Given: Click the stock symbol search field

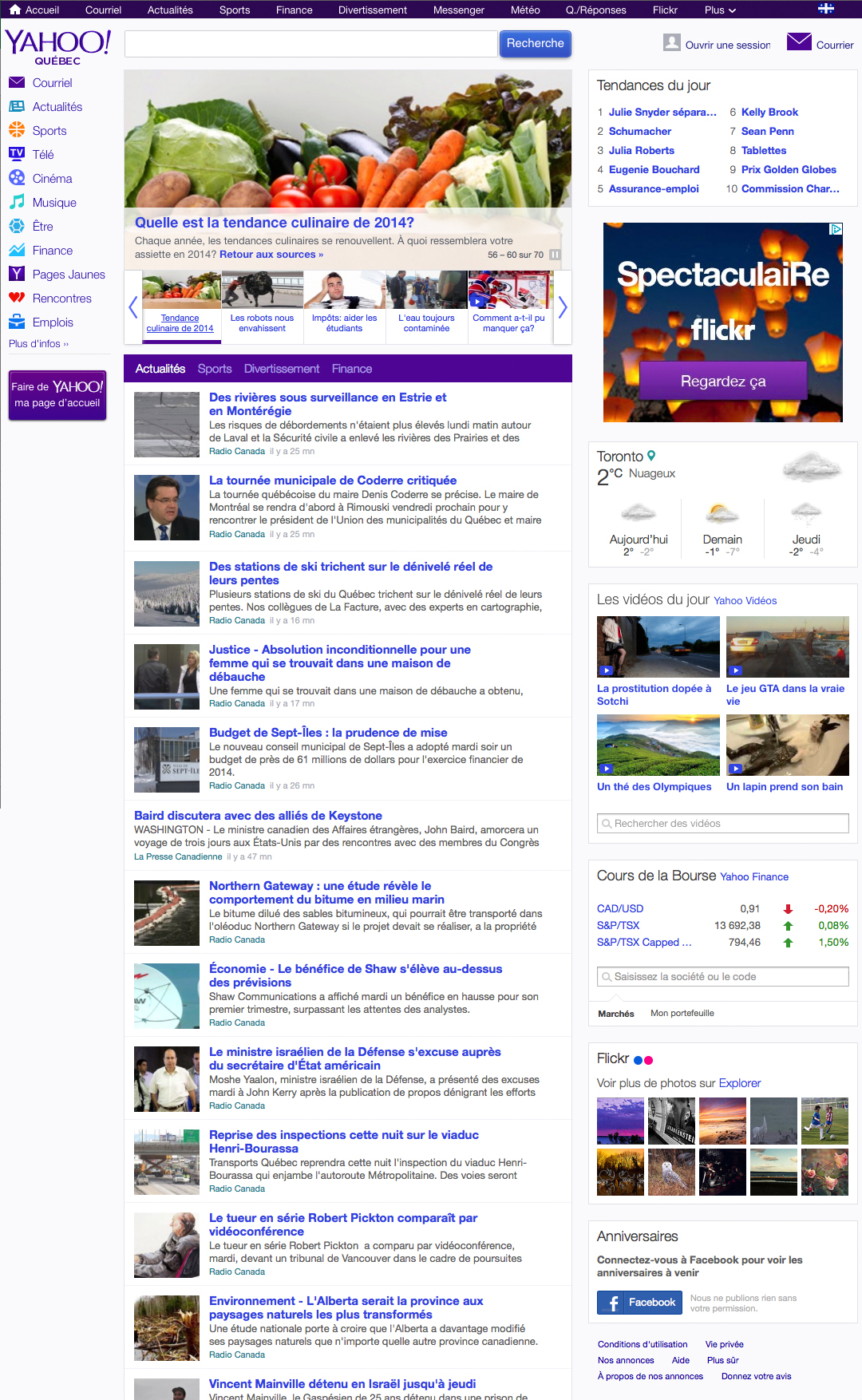Looking at the screenshot, I should tap(722, 977).
